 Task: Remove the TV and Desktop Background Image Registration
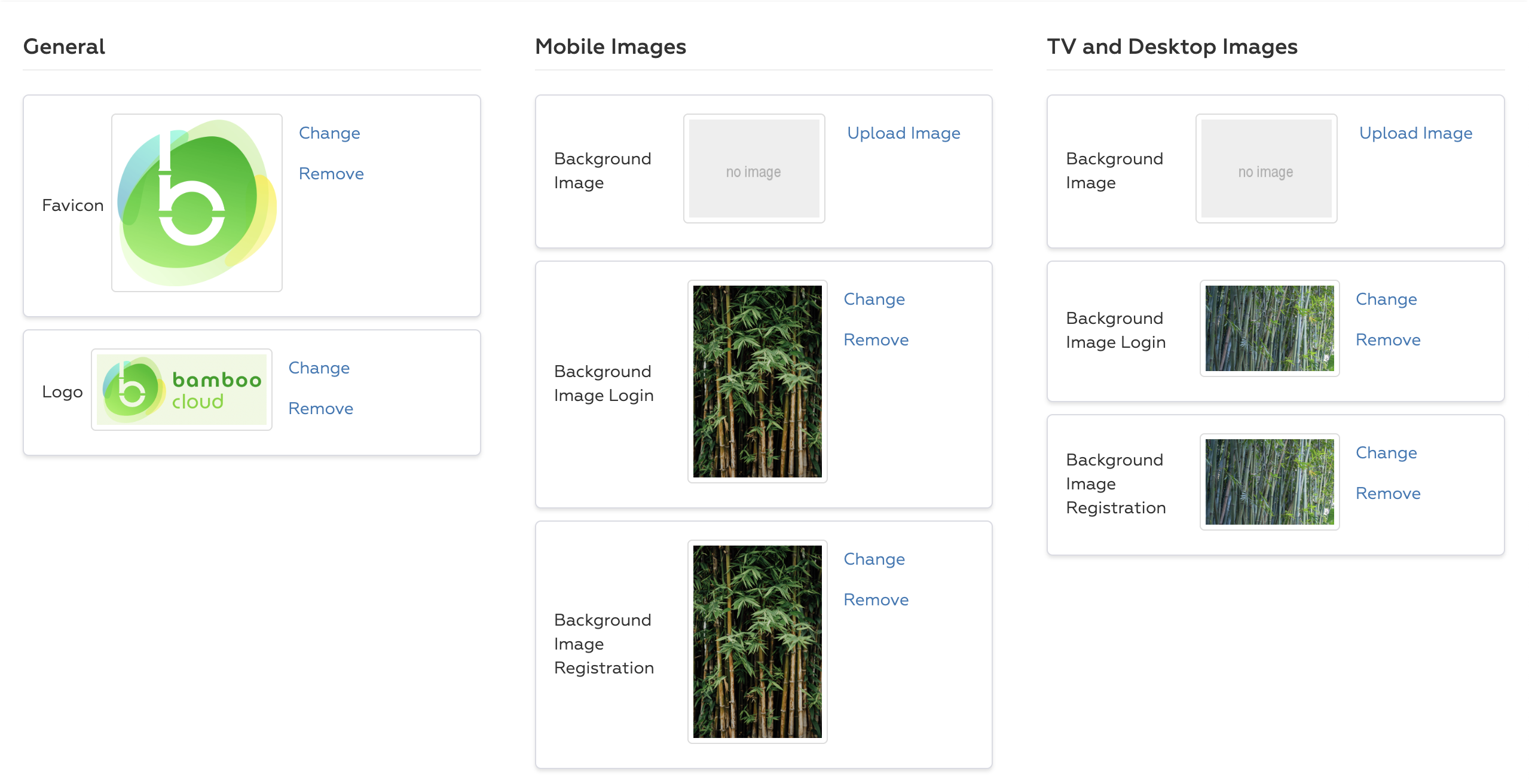click(x=1388, y=494)
